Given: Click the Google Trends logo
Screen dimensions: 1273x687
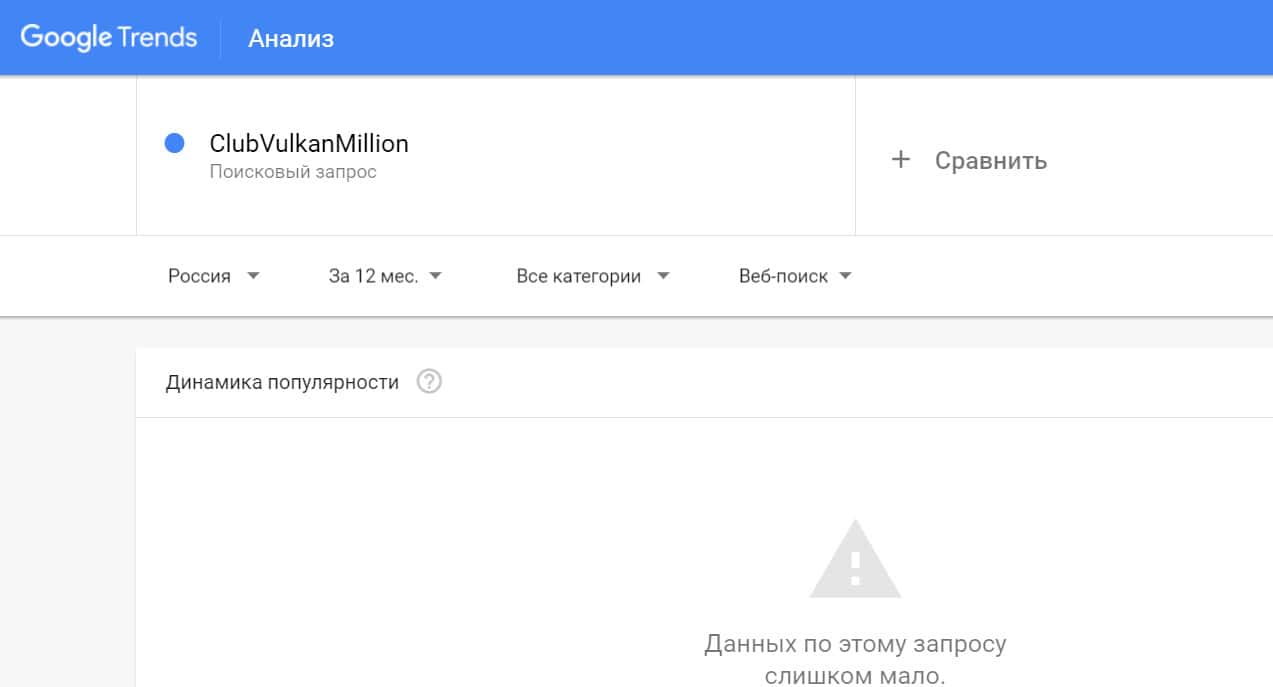Looking at the screenshot, I should pos(109,38).
